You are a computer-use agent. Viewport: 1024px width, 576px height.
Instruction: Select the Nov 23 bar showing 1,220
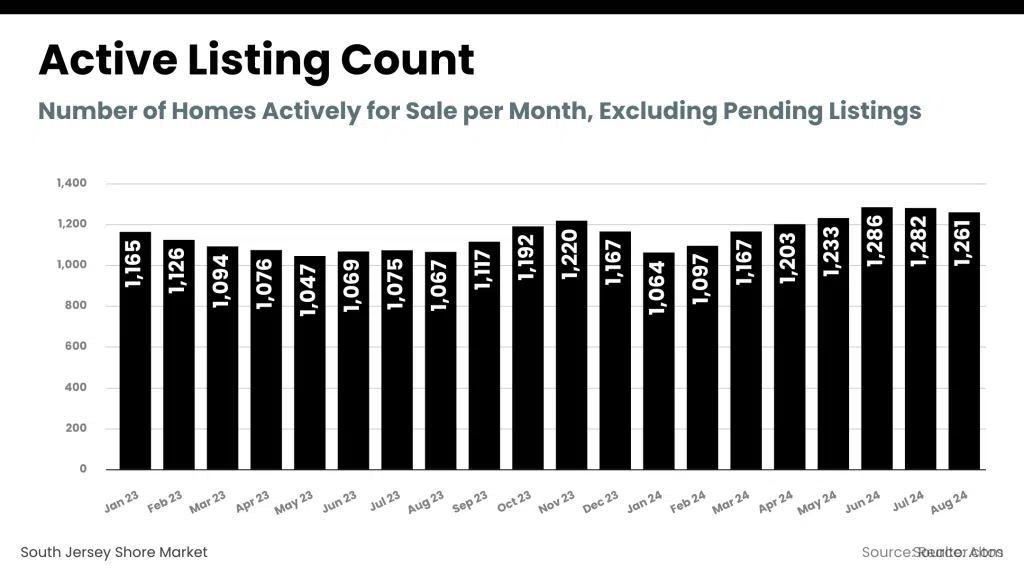[571, 345]
